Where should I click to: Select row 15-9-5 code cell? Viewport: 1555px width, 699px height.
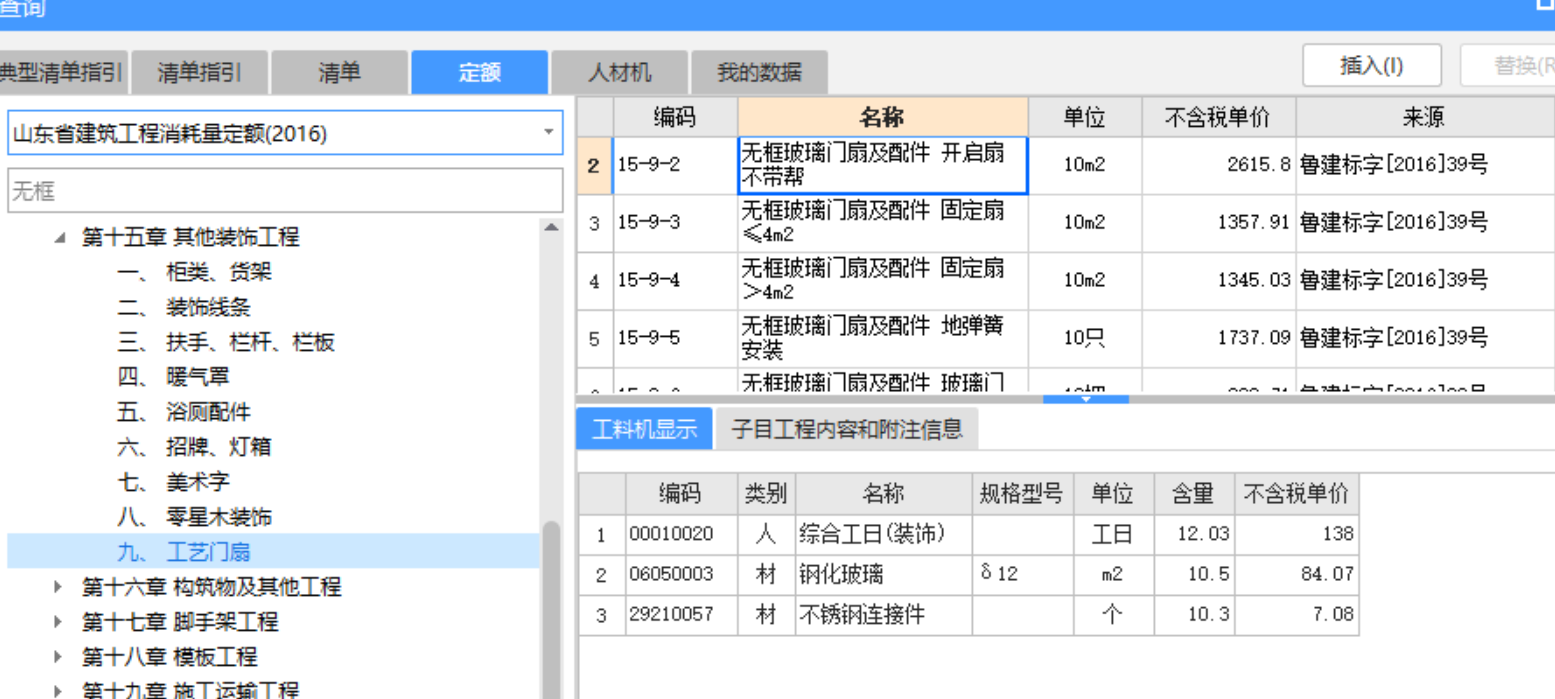[x=675, y=339]
